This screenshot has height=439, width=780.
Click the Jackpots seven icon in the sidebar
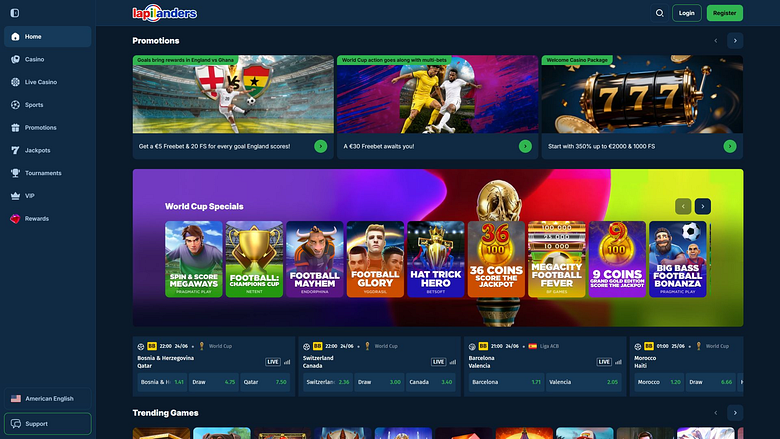pyautogui.click(x=15, y=150)
